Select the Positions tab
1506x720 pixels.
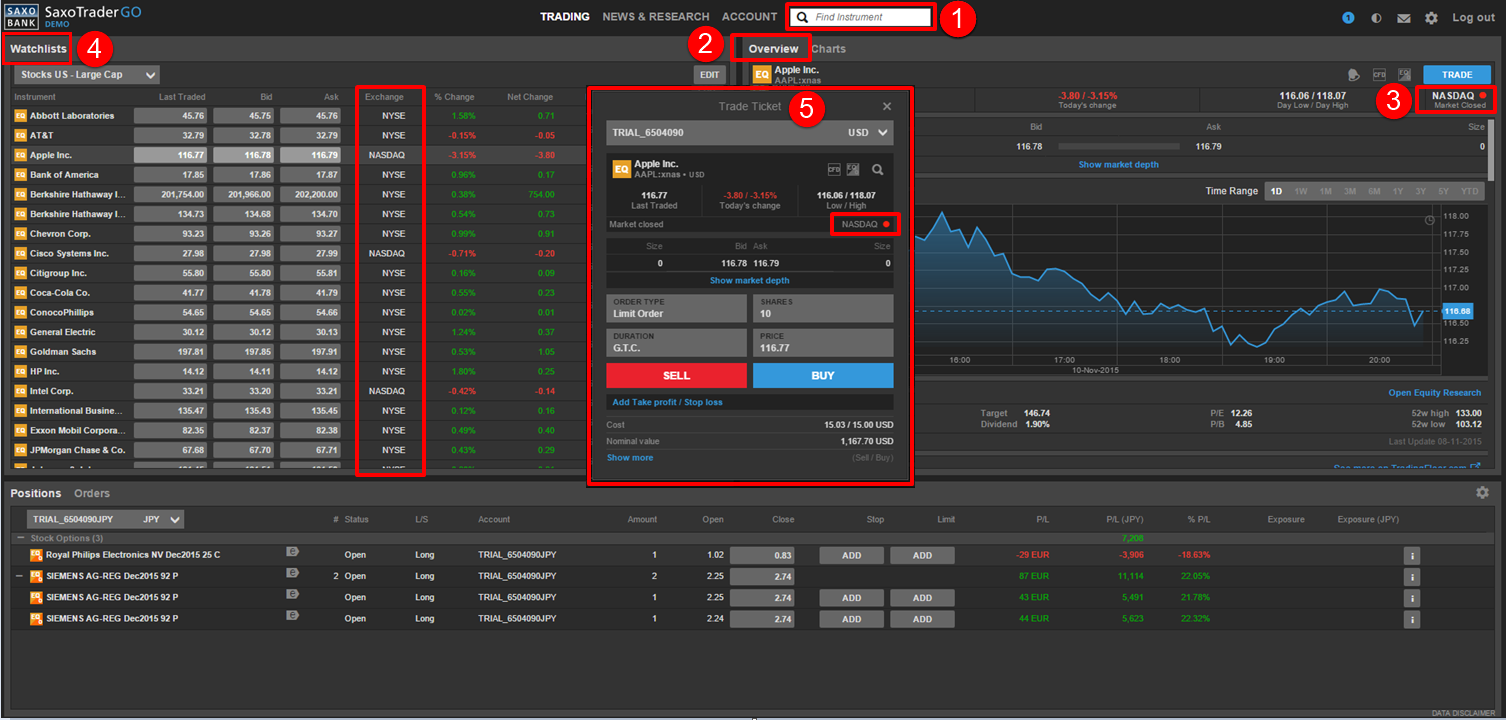point(36,493)
